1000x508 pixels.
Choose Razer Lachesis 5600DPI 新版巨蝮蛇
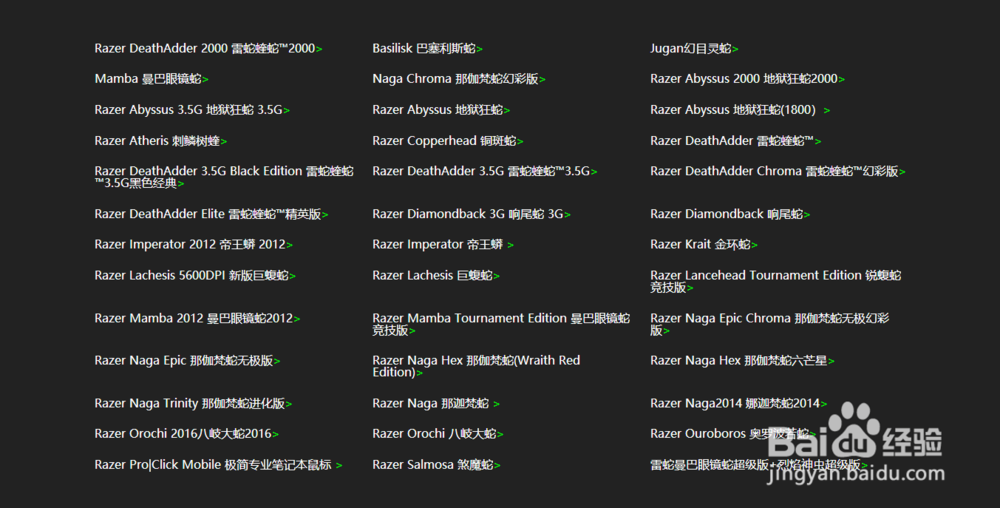(x=195, y=275)
